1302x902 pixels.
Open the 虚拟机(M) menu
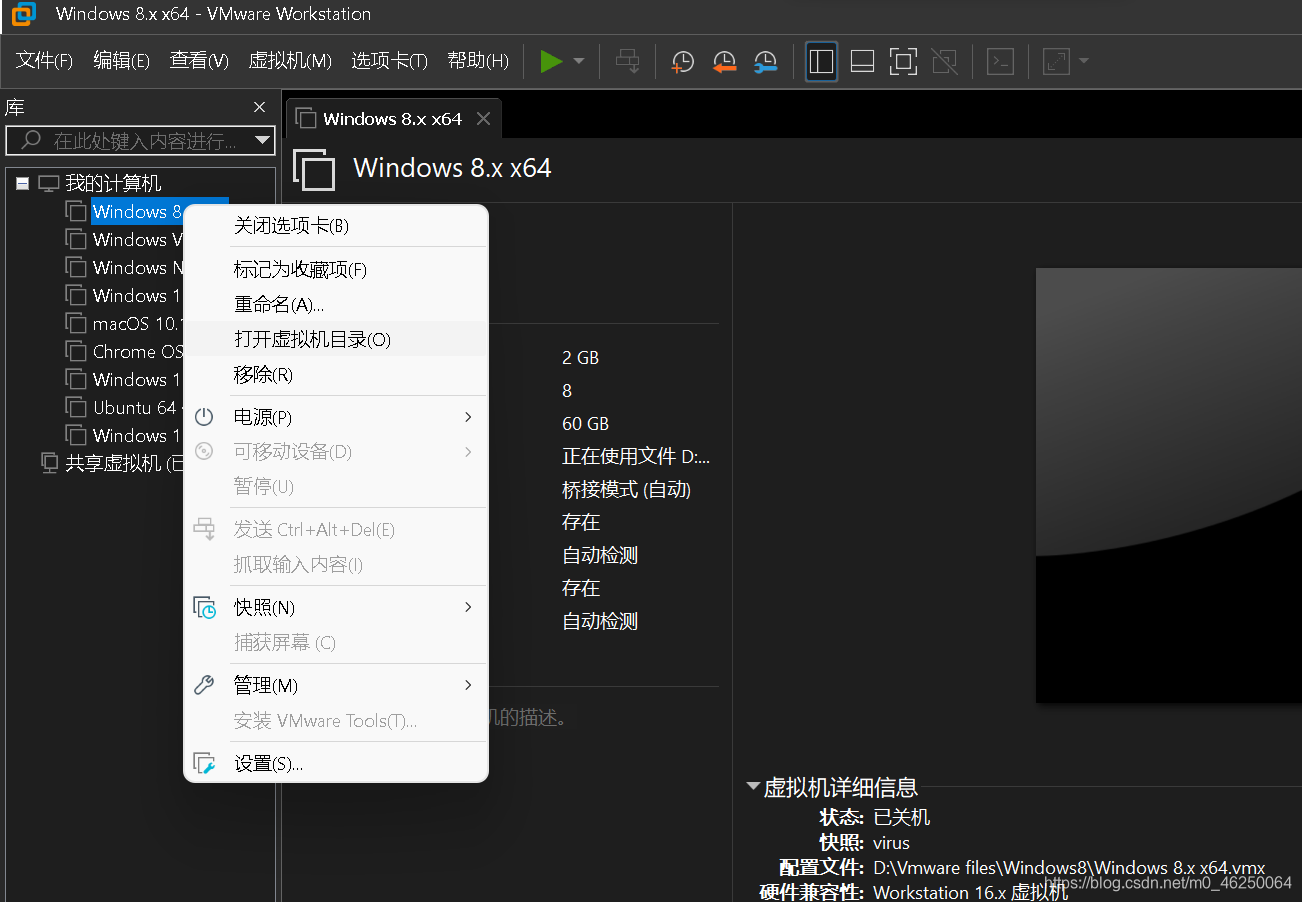pyautogui.click(x=290, y=61)
